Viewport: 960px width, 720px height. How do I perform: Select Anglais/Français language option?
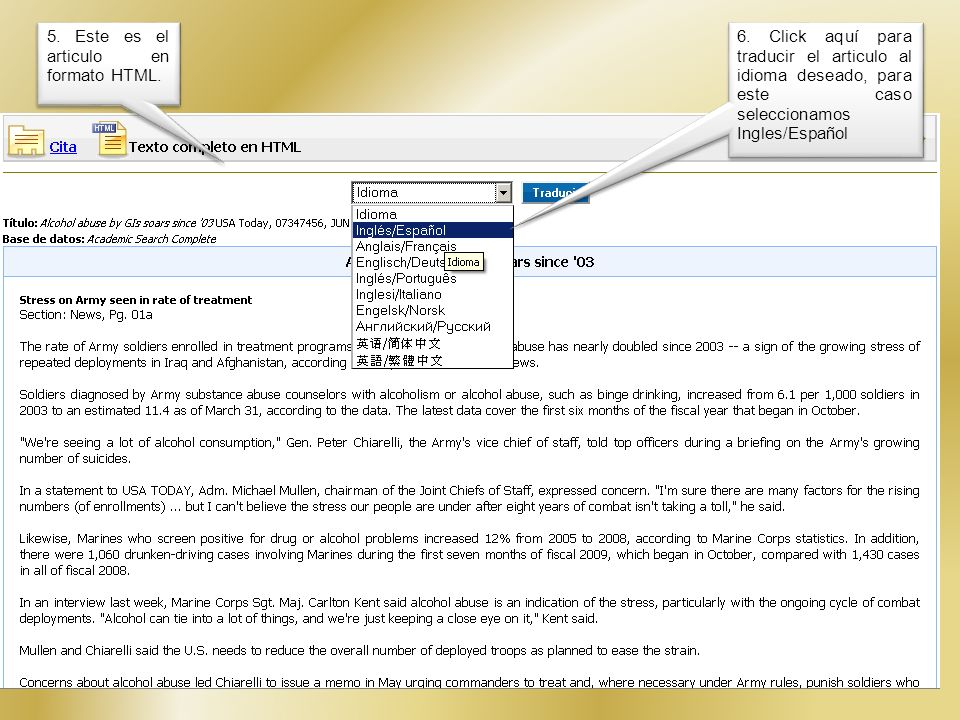pos(433,246)
